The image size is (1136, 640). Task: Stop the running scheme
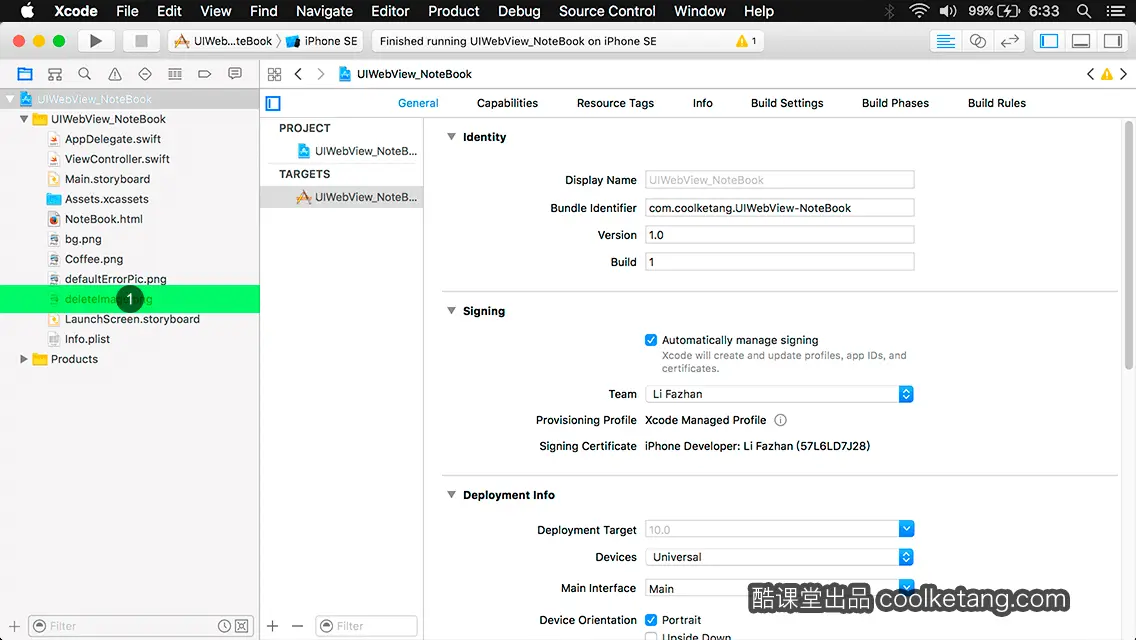[141, 41]
